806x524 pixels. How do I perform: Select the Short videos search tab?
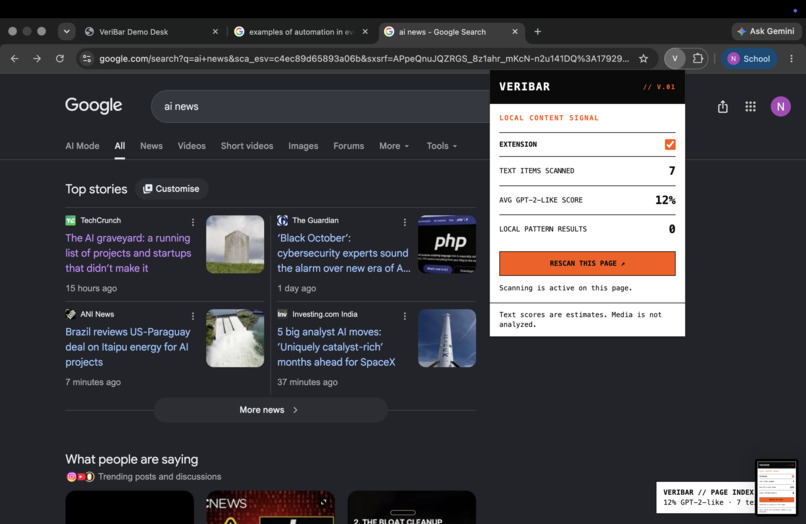point(247,146)
